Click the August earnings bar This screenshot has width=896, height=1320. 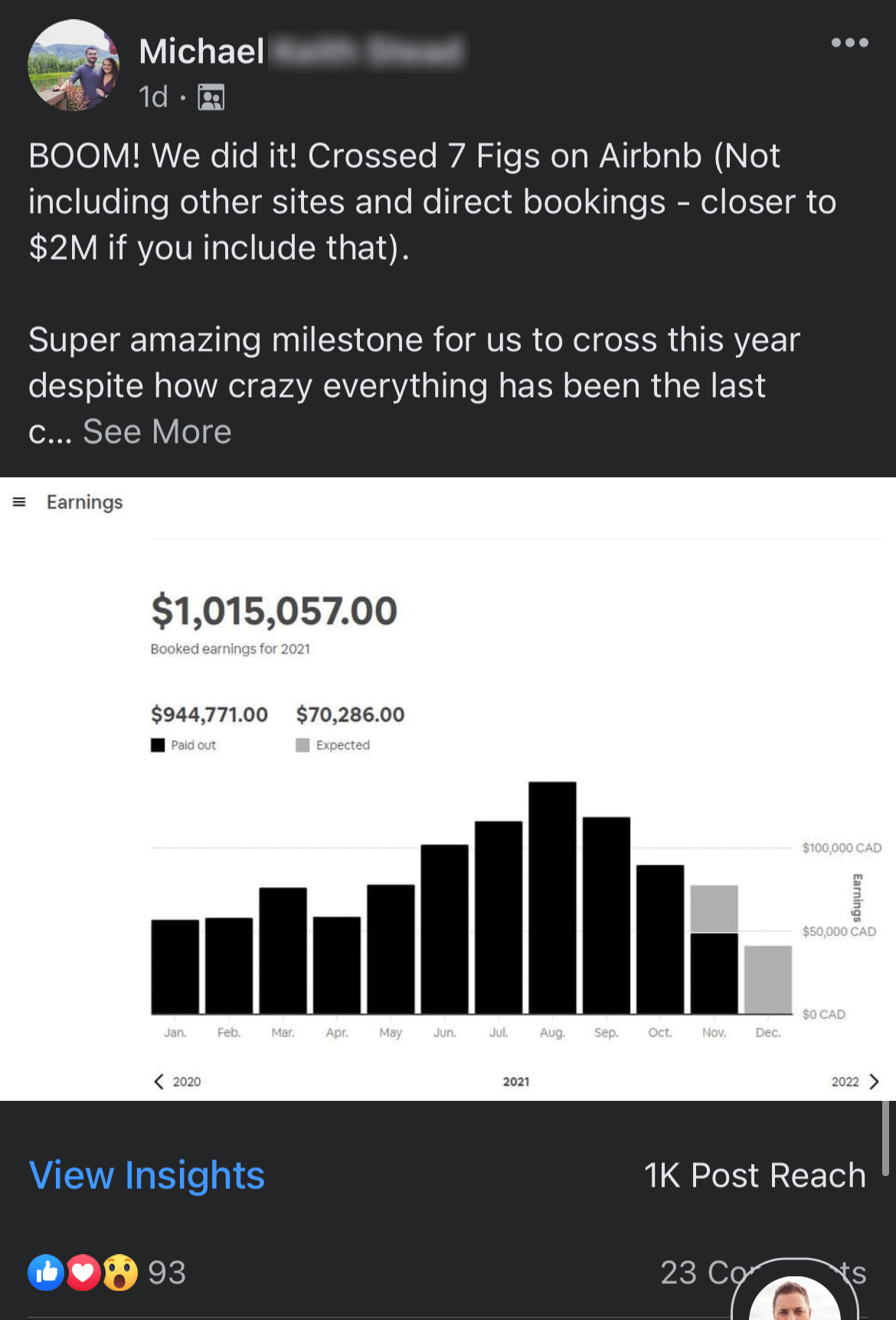552,897
